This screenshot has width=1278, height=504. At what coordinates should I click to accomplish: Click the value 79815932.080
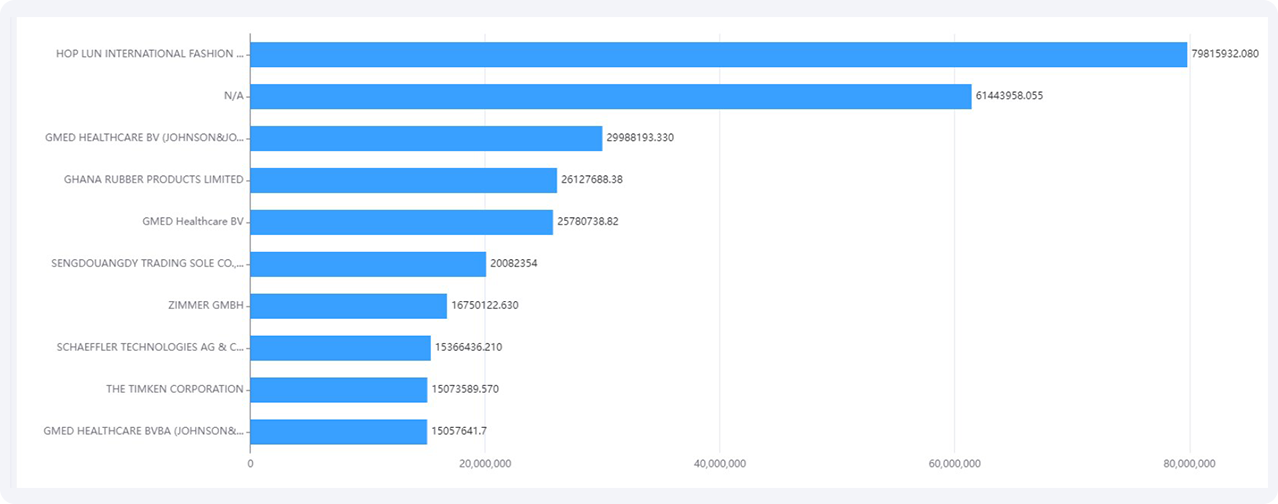(1225, 54)
